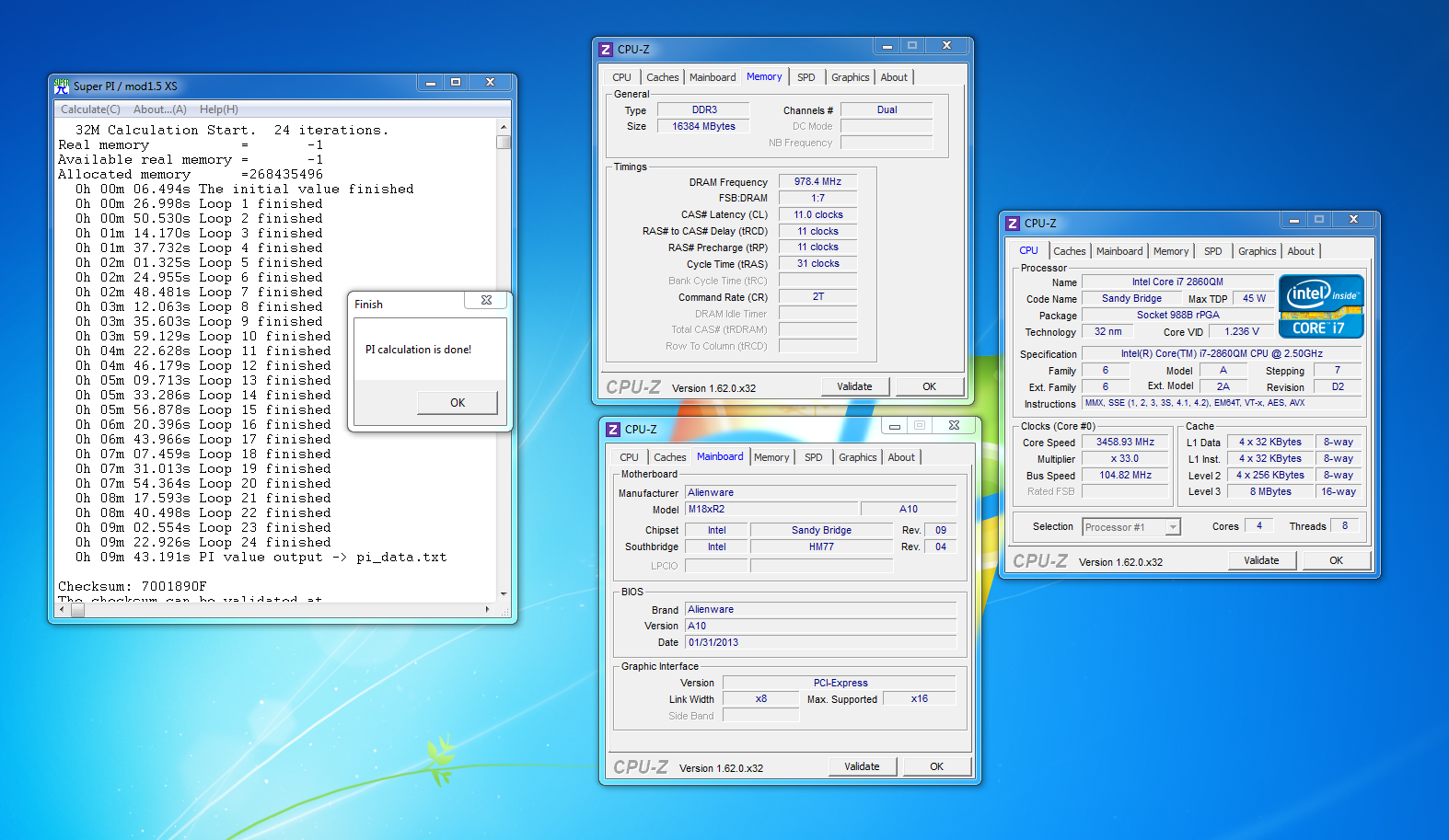Click the Southbridge model HM77

point(821,547)
